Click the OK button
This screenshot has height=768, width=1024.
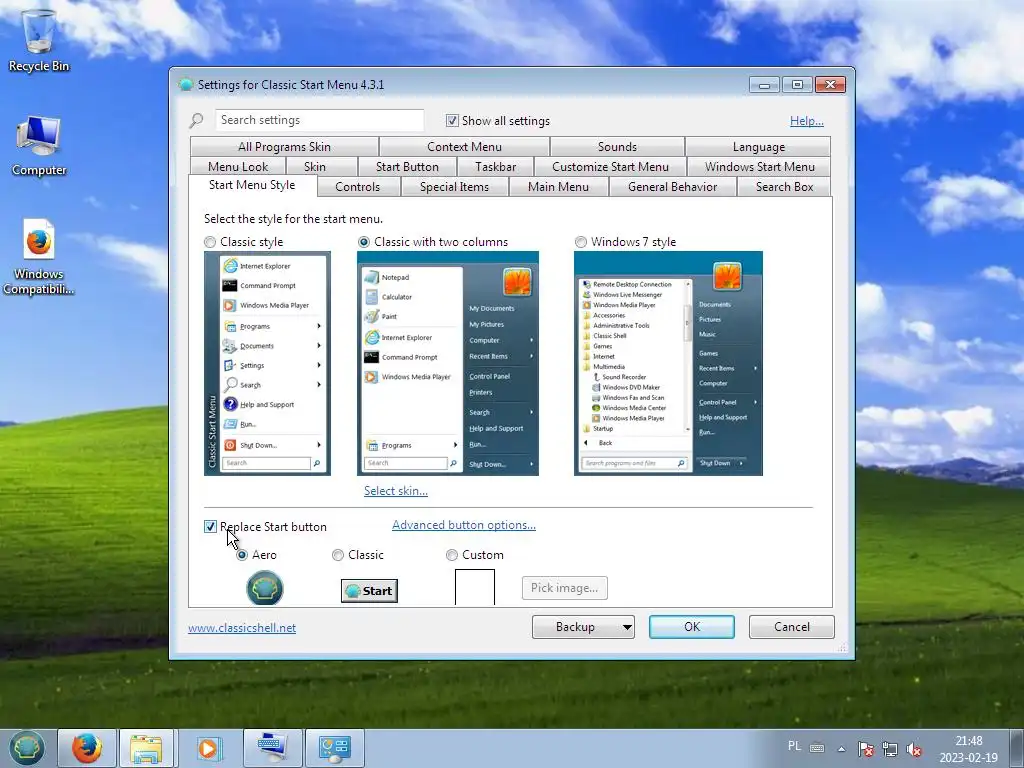coord(692,627)
